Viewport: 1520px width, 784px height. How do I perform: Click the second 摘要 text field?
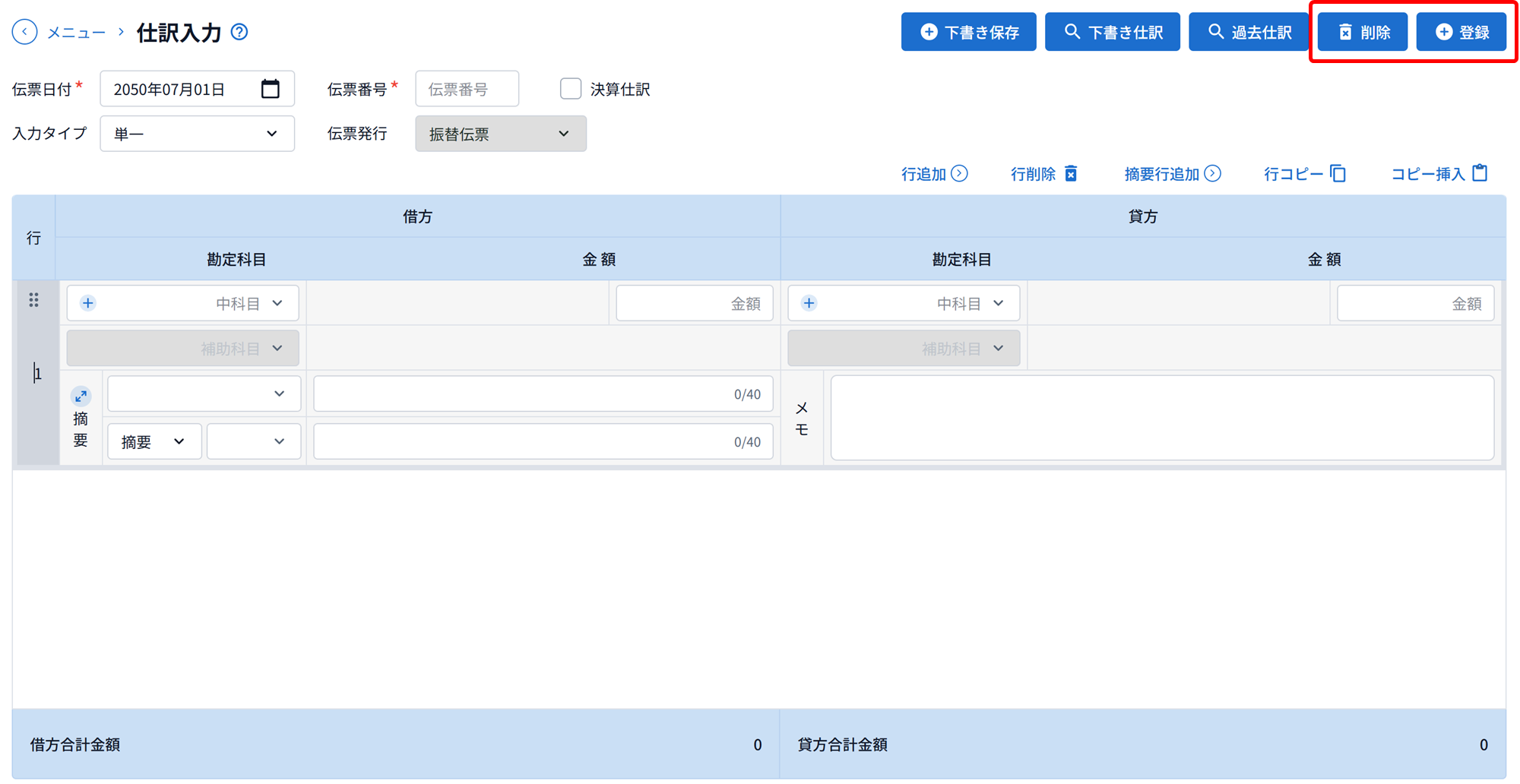click(543, 441)
